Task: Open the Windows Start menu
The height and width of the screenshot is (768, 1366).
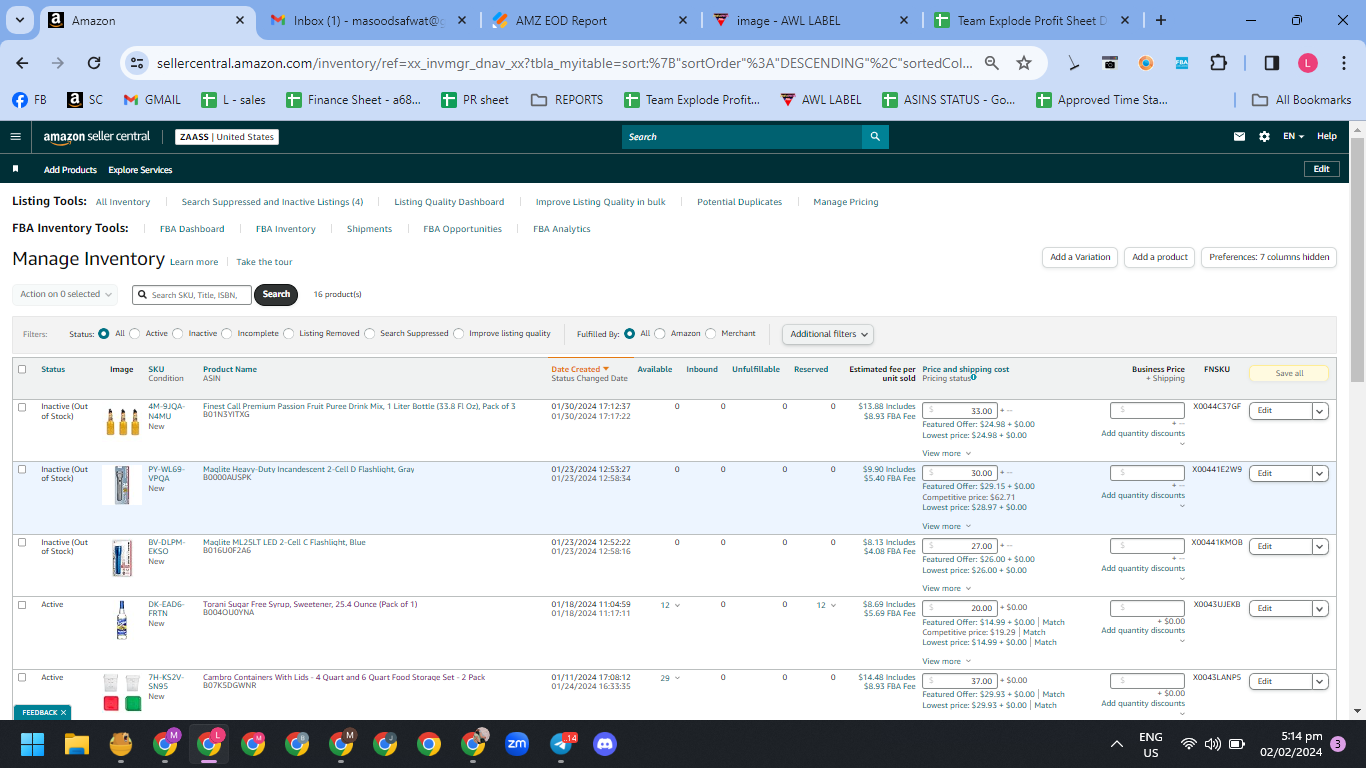Action: coord(33,744)
